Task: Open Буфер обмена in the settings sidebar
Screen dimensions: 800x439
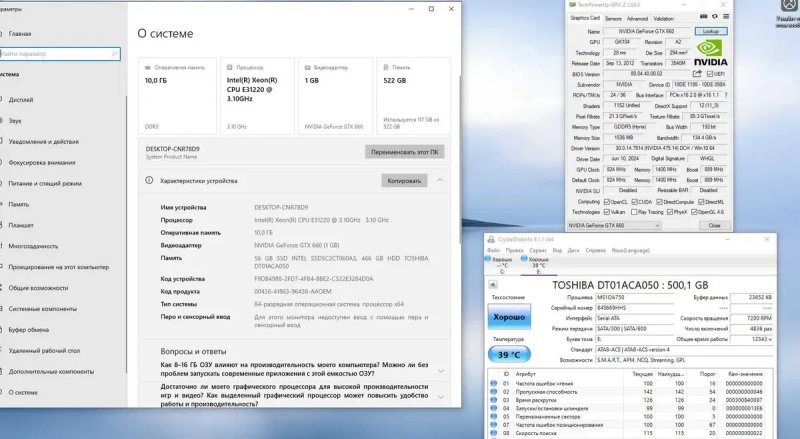Action: (29, 330)
